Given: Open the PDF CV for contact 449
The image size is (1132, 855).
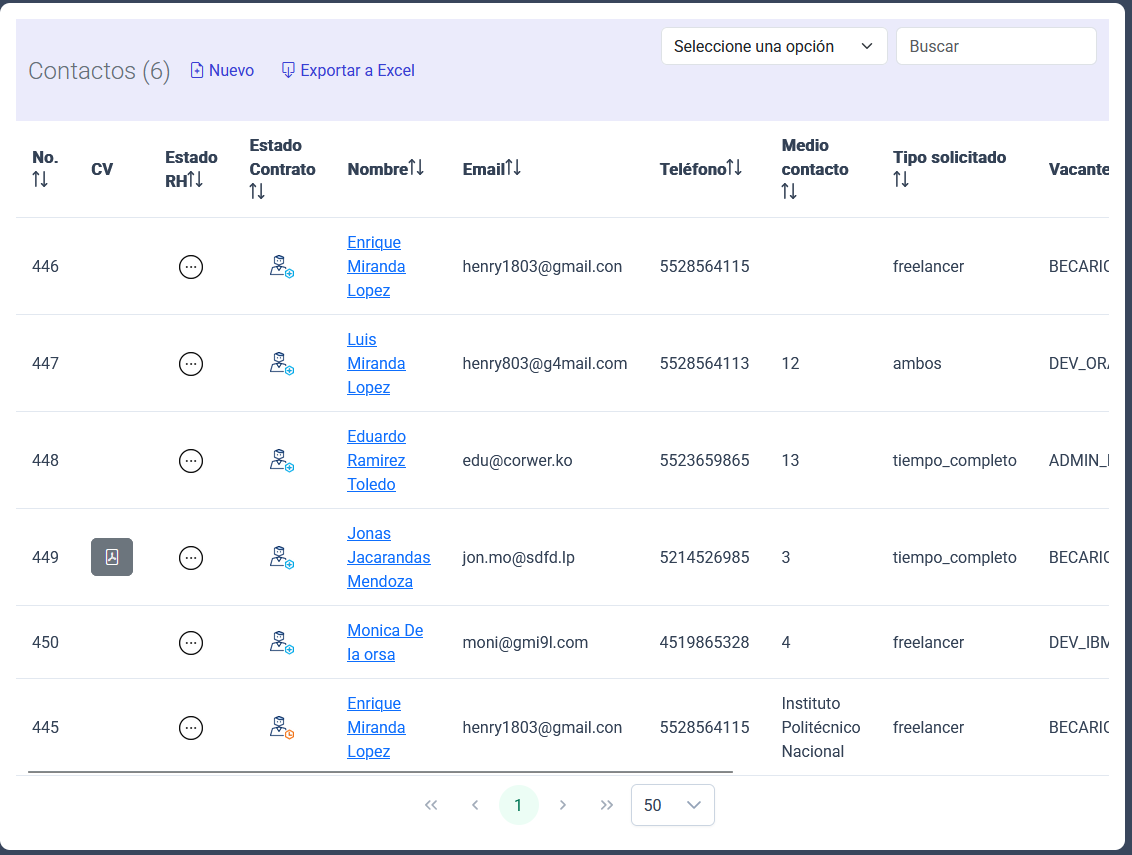Looking at the screenshot, I should click(x=112, y=557).
